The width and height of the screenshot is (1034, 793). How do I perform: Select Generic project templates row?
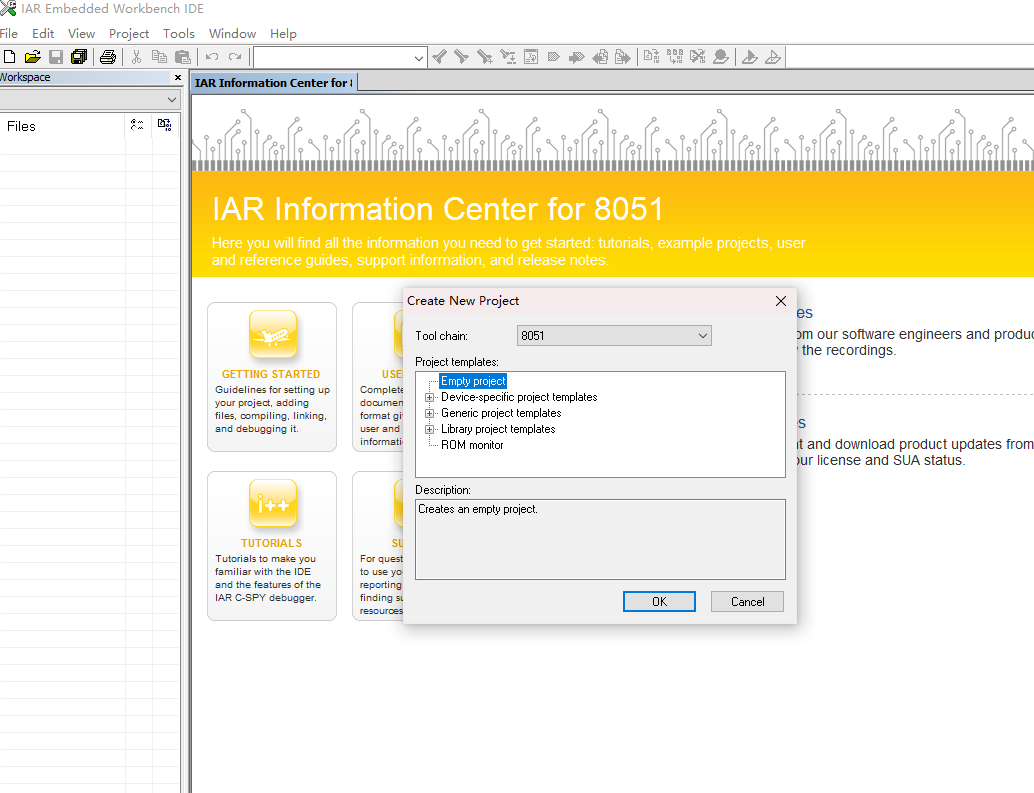(x=501, y=413)
